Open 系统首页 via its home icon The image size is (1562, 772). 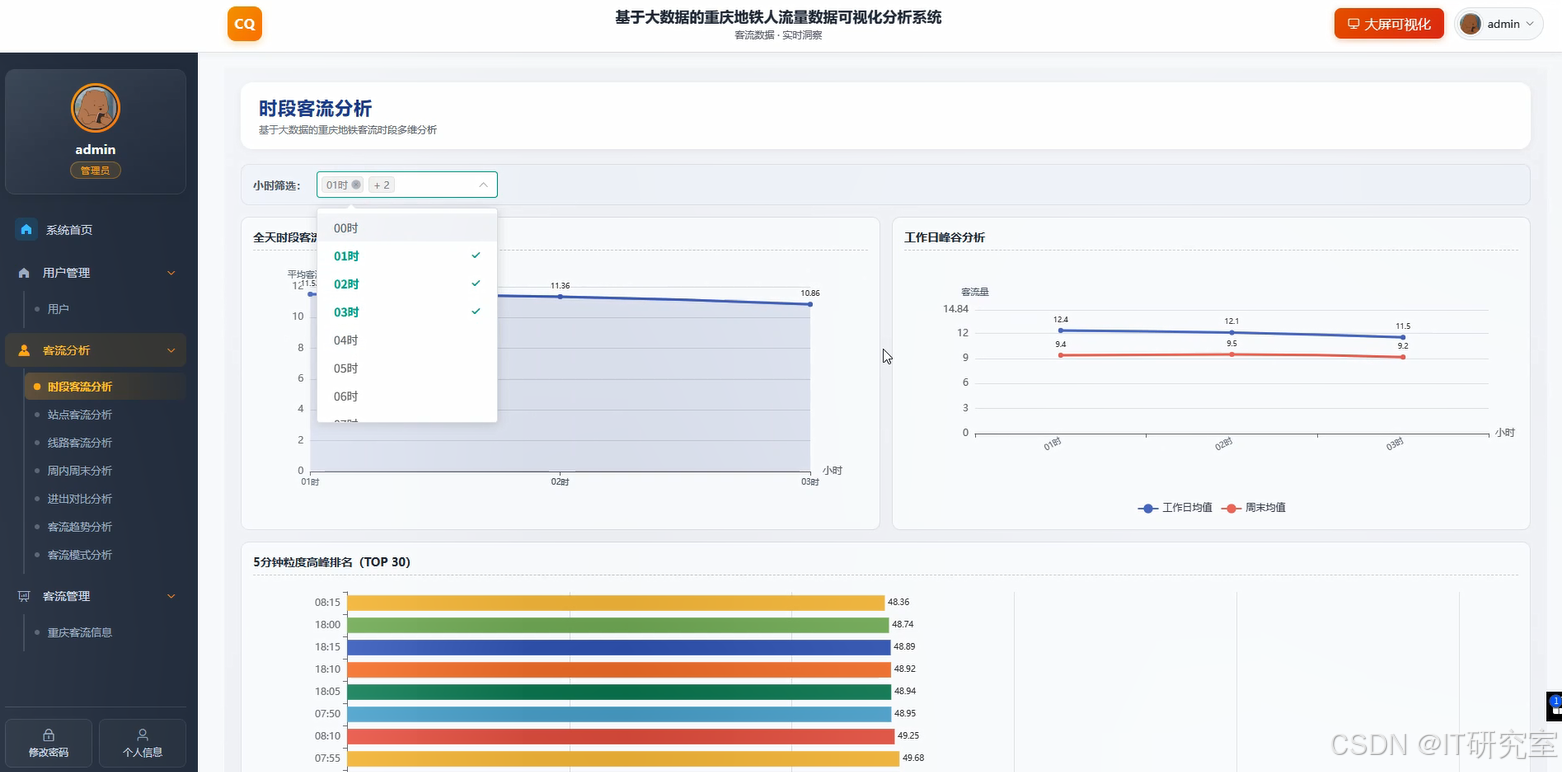[26, 230]
